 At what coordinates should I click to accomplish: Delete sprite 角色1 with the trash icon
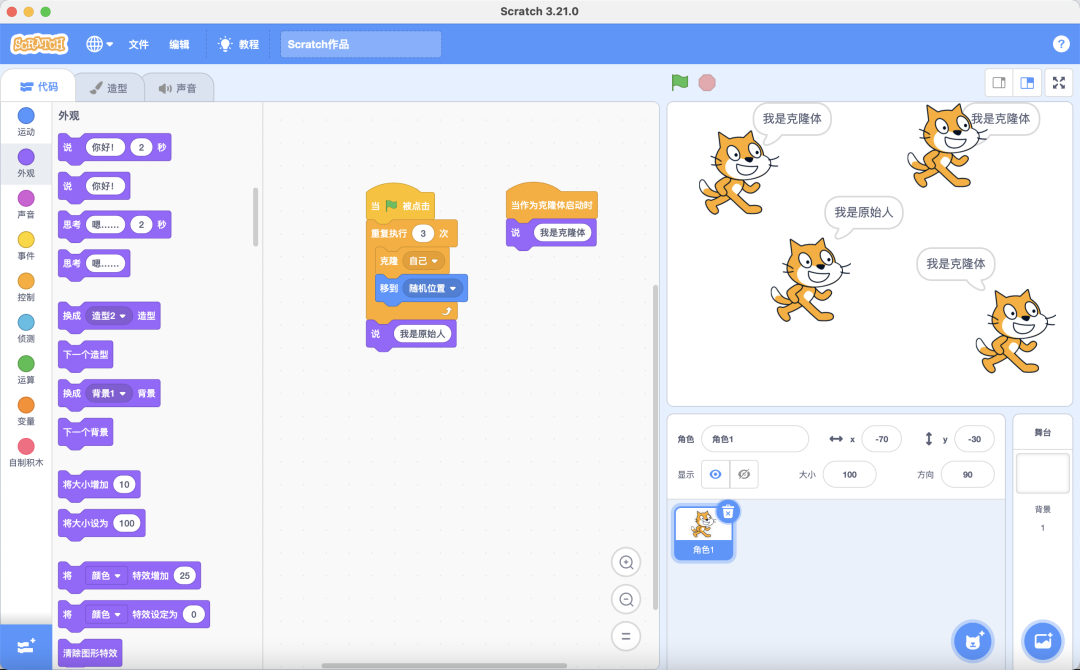[728, 512]
